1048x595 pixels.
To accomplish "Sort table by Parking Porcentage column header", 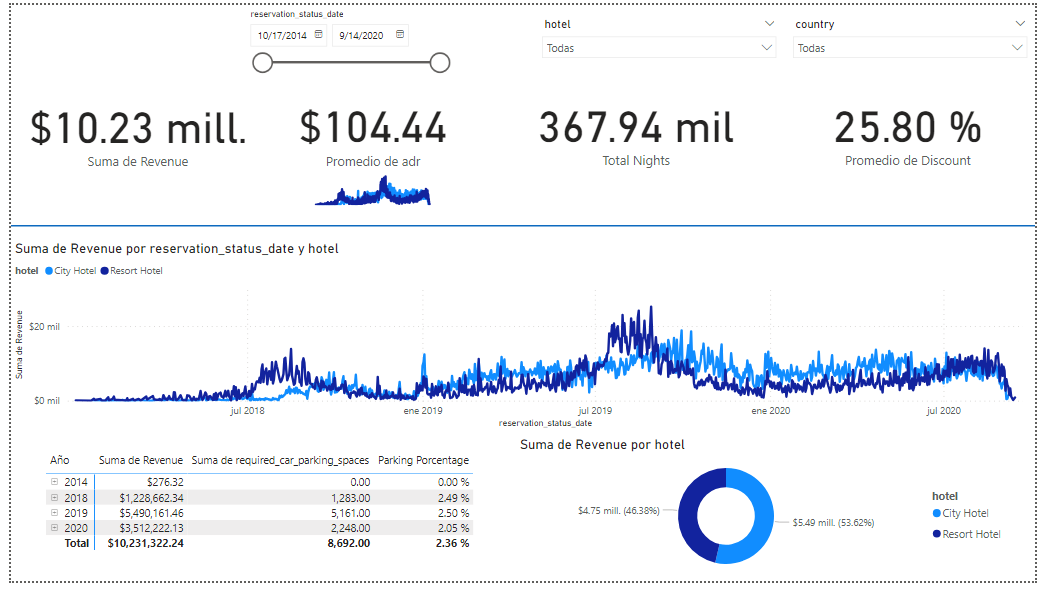I will pos(423,460).
